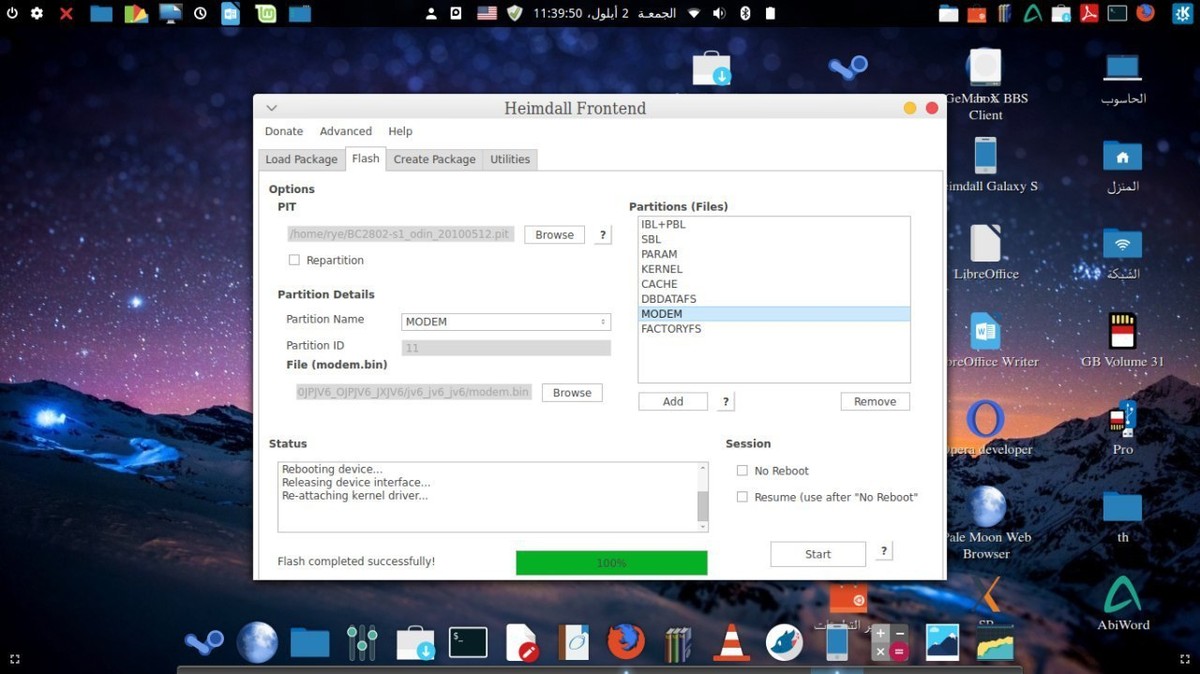
Task: Click the volume speaker icon in the top panel
Action: click(719, 13)
